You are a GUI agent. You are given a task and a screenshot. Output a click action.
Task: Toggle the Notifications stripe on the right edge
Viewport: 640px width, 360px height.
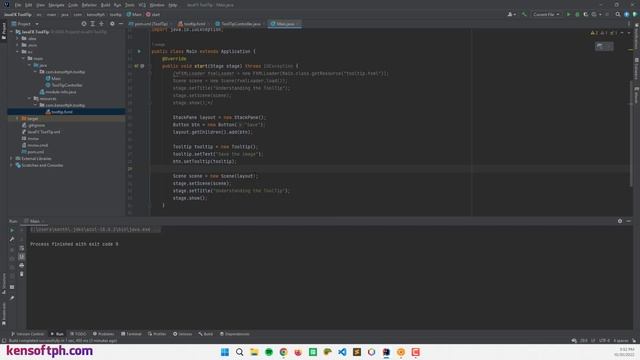[636, 36]
